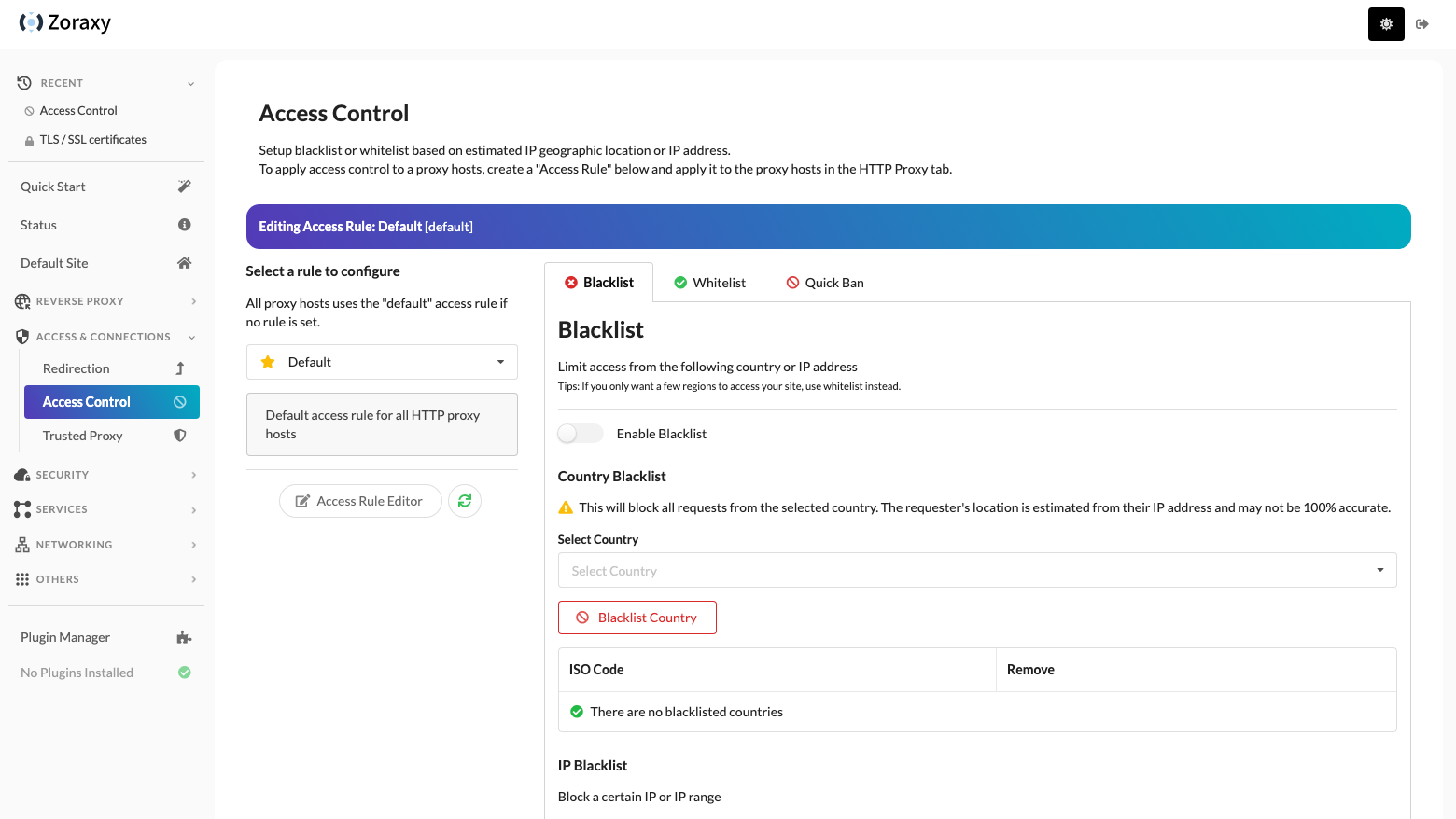Open the Default access rule dropdown
The image size is (1456, 819).
coord(382,362)
